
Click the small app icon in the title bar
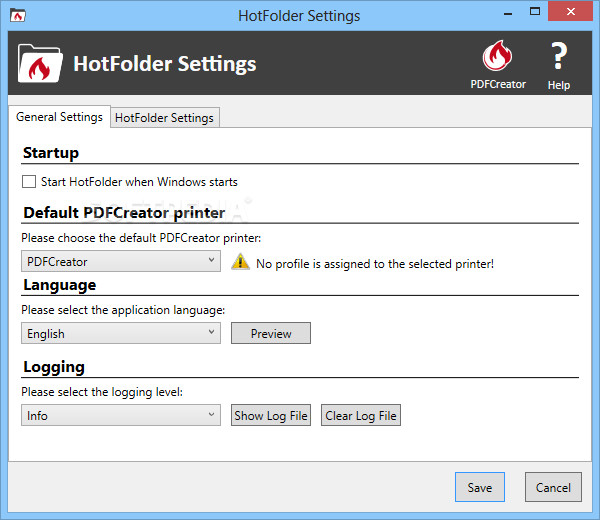[18, 16]
